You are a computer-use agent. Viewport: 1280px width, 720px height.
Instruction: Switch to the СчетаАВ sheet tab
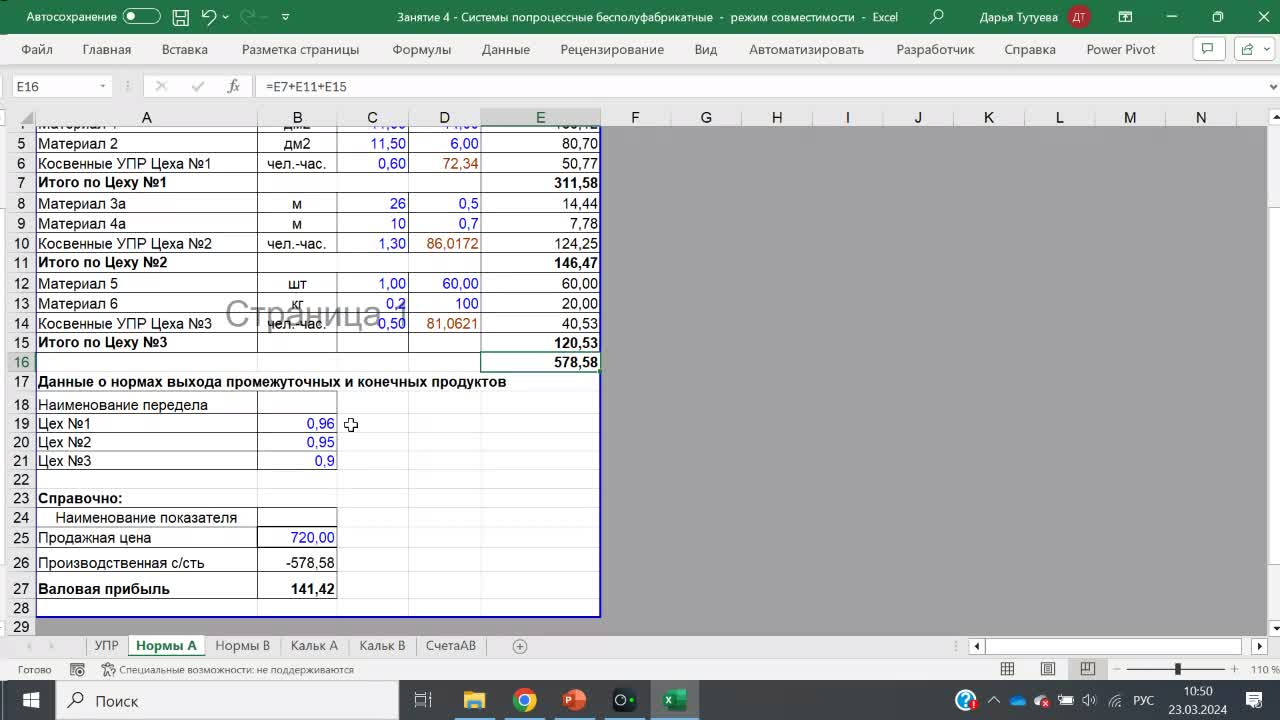[x=451, y=646]
